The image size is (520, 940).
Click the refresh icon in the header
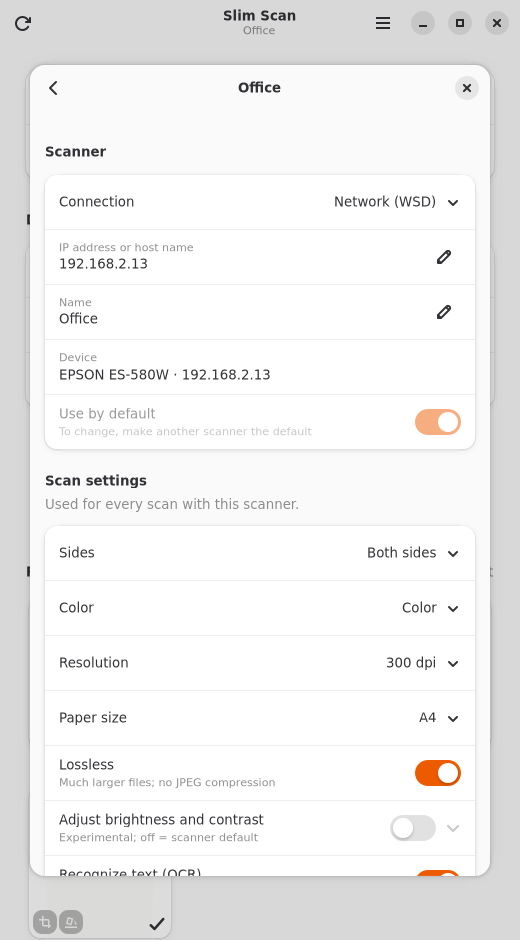[23, 23]
